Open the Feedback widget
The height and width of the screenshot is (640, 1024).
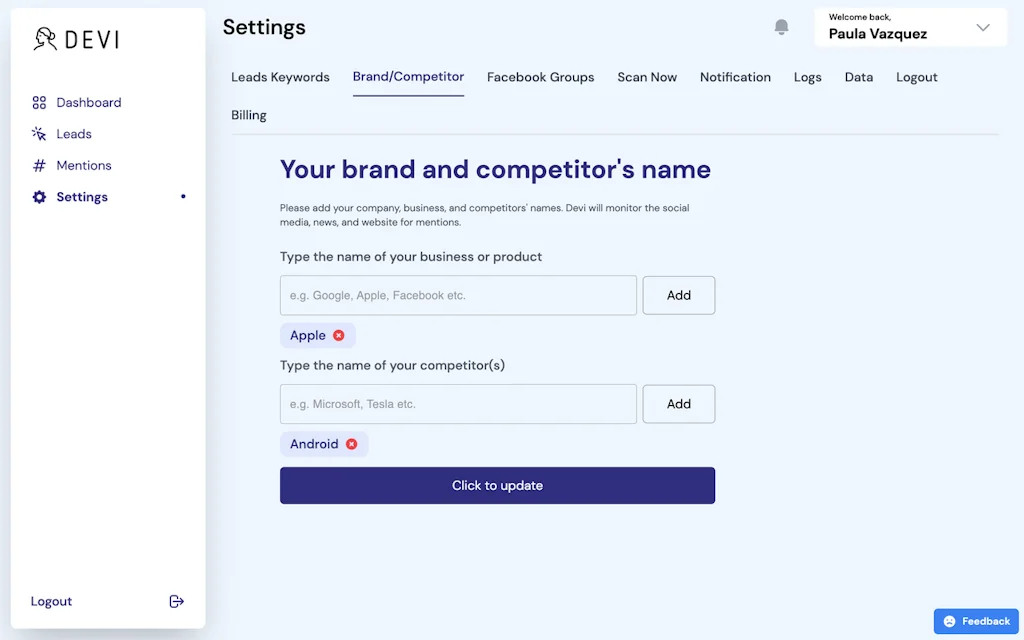click(976, 621)
